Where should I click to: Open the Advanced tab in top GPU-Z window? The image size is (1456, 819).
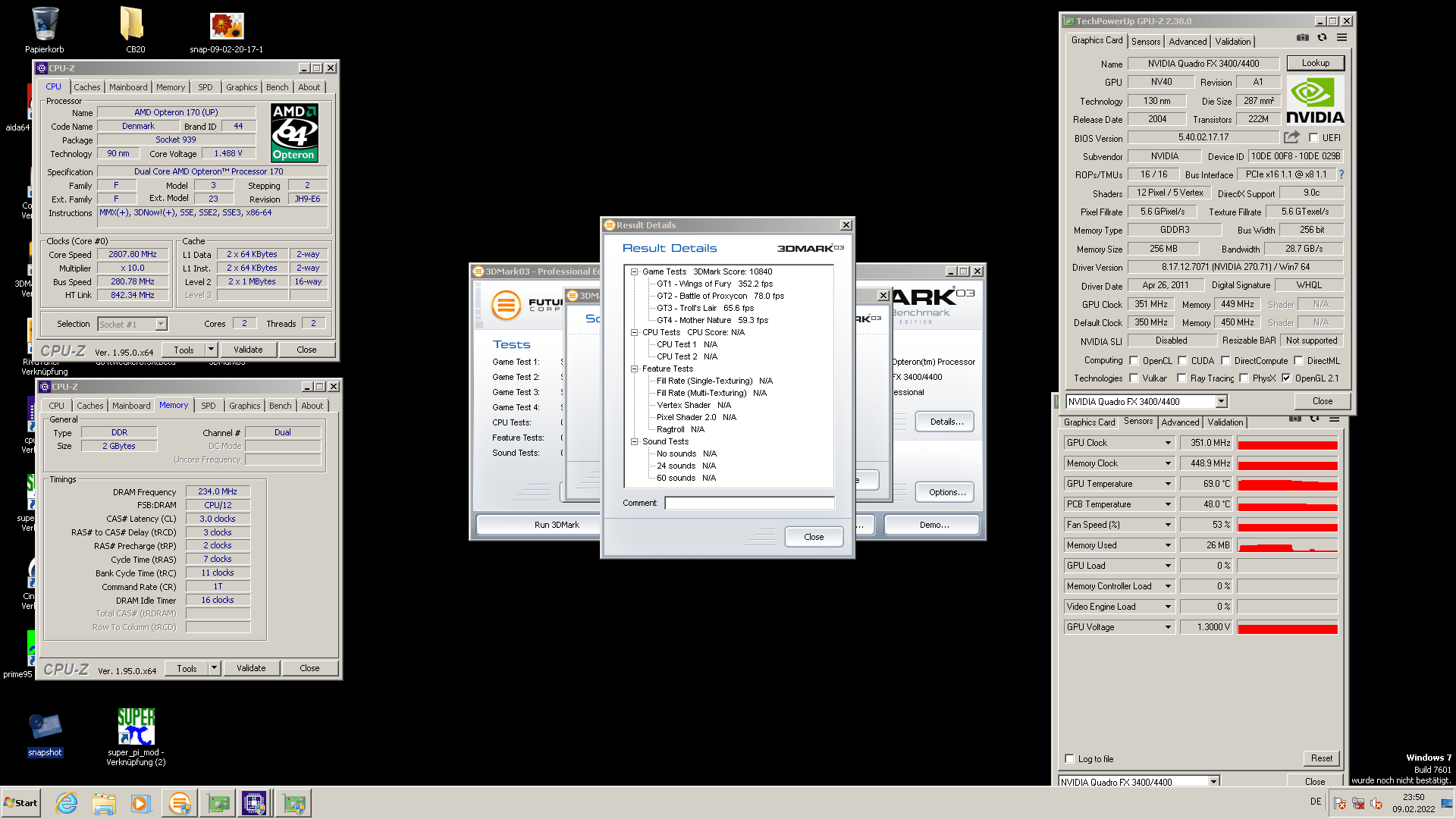1187,42
